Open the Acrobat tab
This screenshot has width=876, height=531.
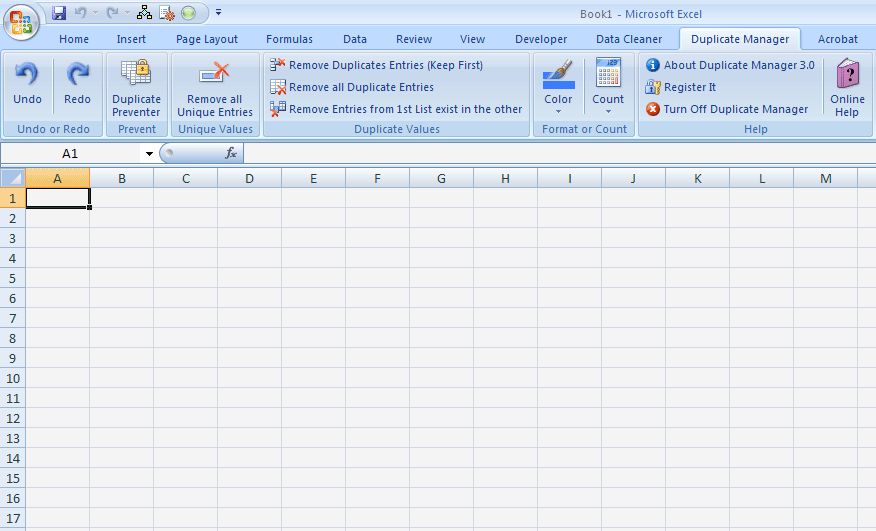pyautogui.click(x=837, y=39)
